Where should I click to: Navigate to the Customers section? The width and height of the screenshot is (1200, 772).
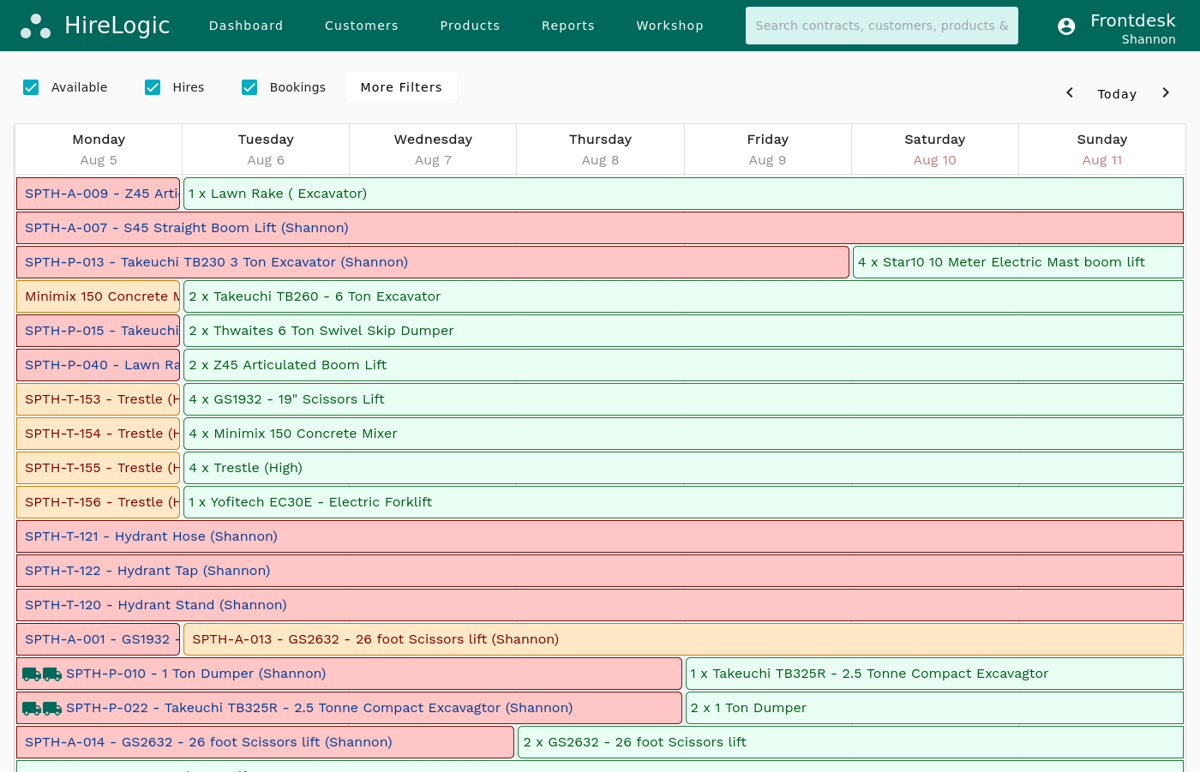361,25
